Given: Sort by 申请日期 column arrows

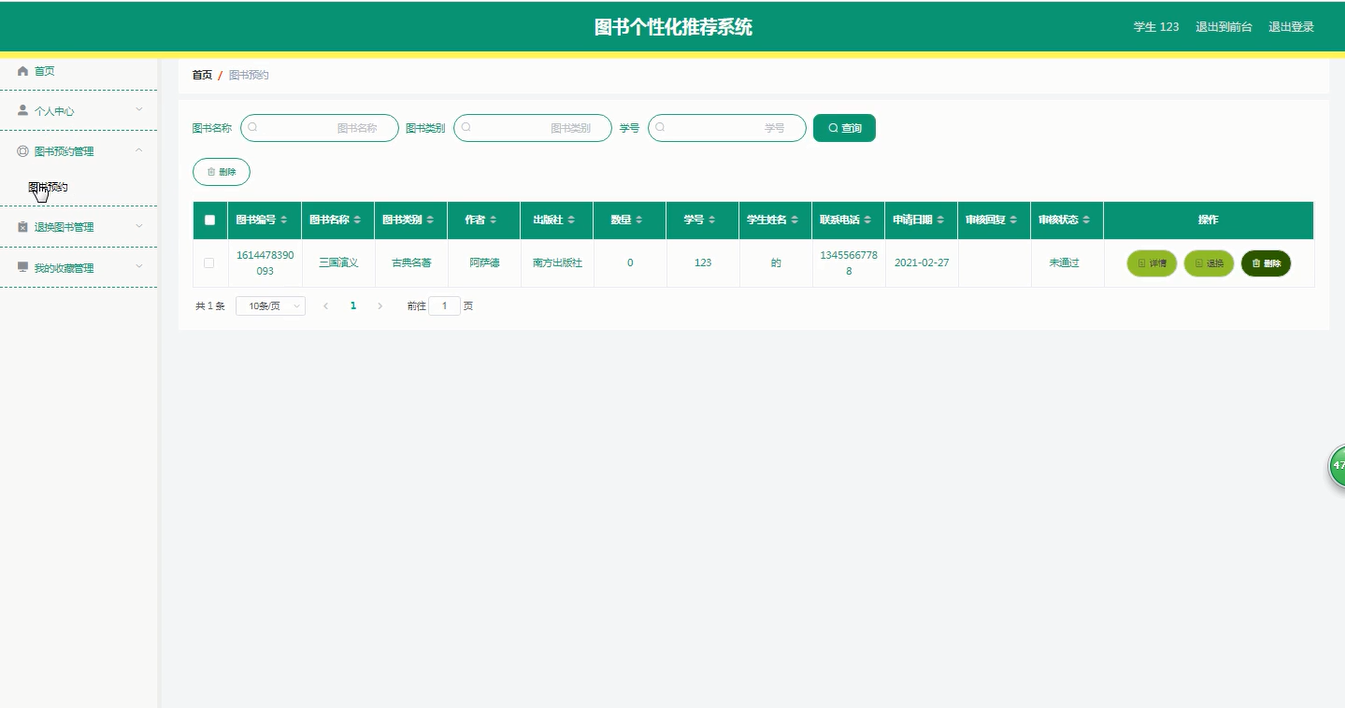Looking at the screenshot, I should [942, 220].
